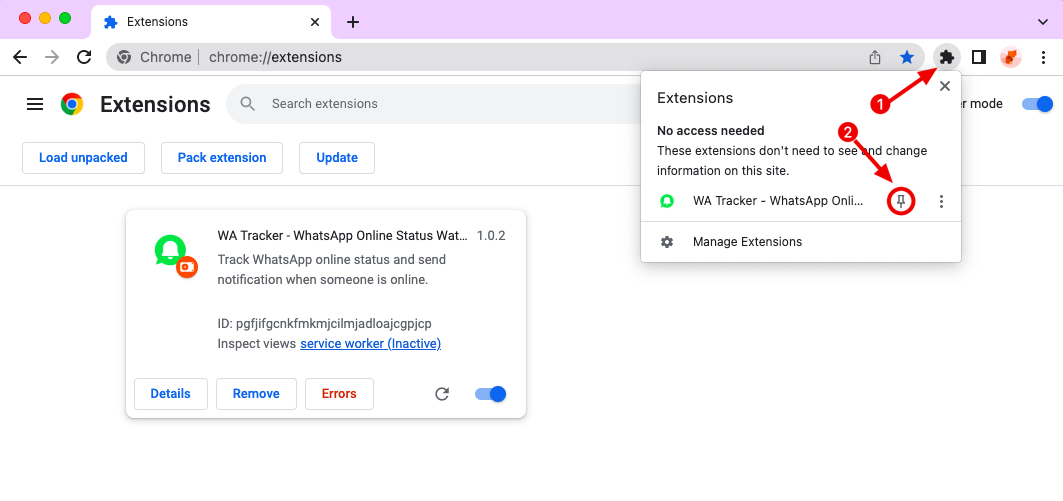This screenshot has width=1063, height=501.
Task: Click the Chrome logo beside Extensions
Action: 72,104
